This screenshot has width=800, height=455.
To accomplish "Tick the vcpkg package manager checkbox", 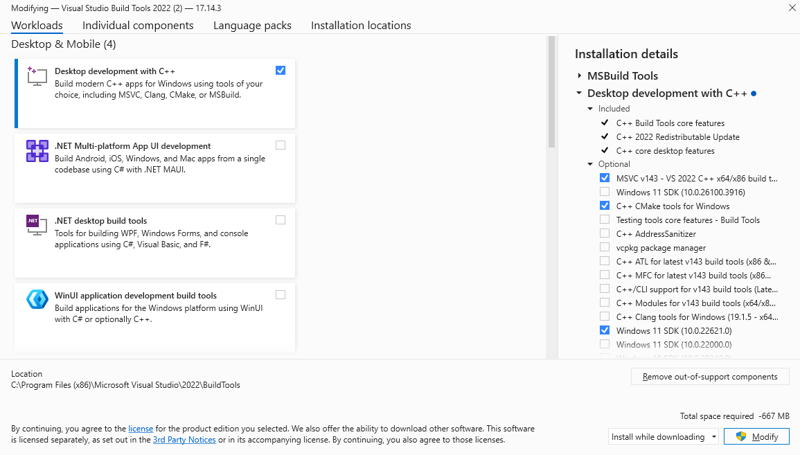I will point(605,248).
